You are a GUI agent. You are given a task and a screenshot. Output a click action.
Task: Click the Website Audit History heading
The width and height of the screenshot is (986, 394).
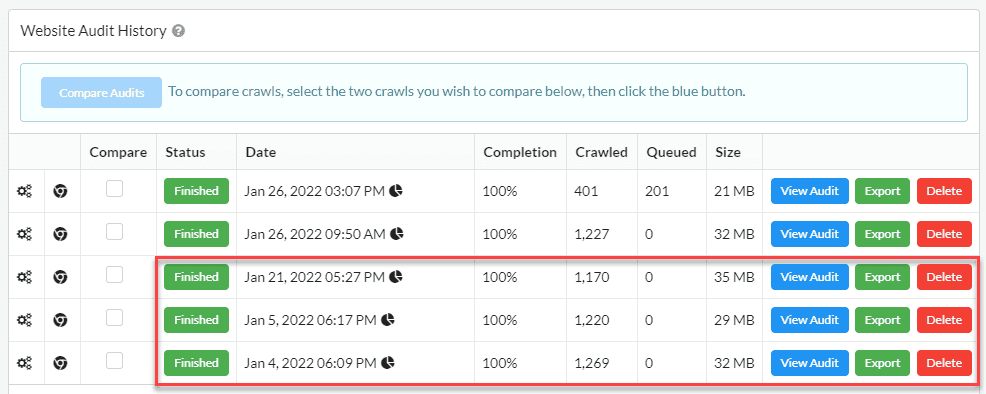94,31
